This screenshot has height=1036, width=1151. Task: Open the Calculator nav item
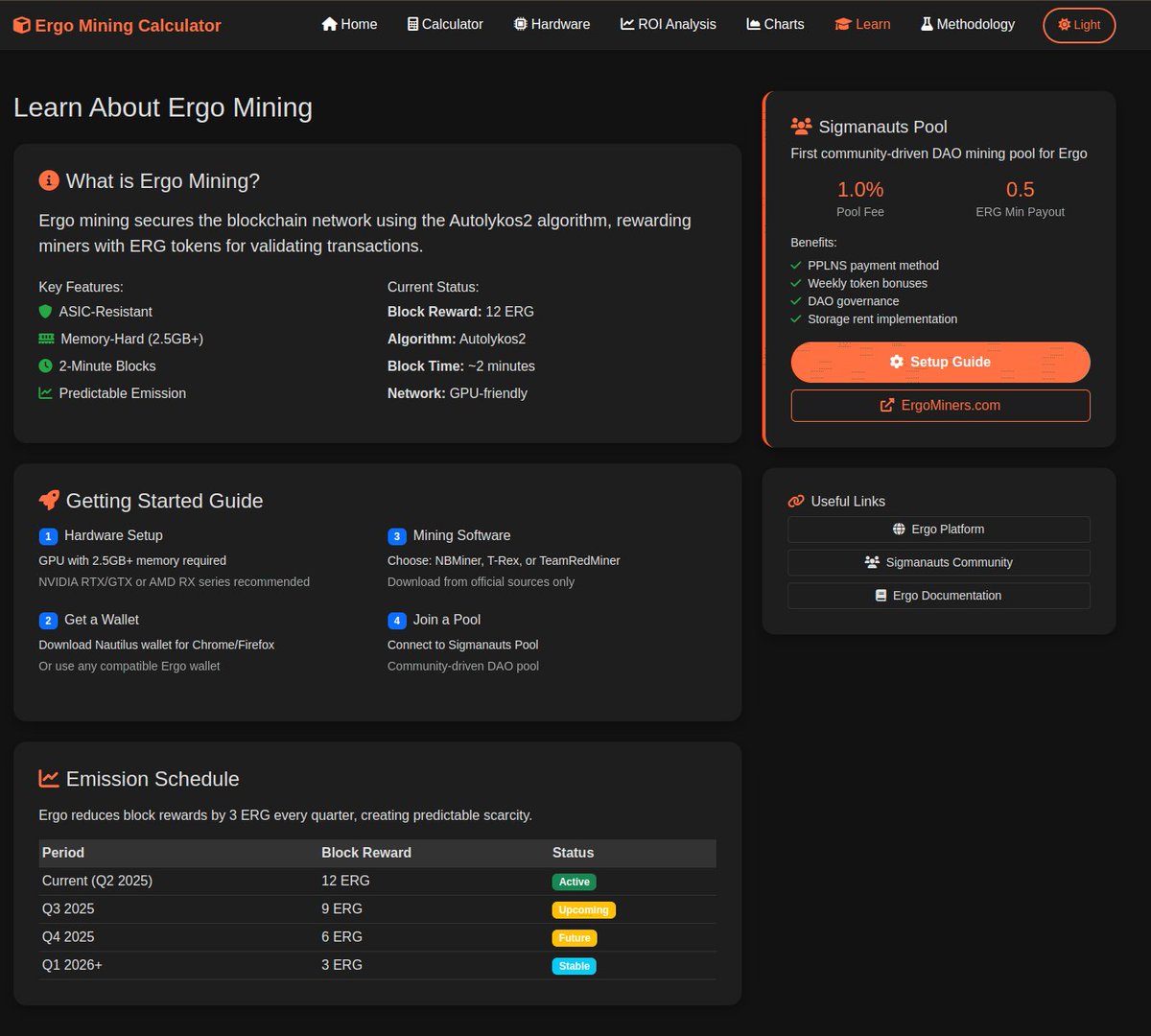445,24
